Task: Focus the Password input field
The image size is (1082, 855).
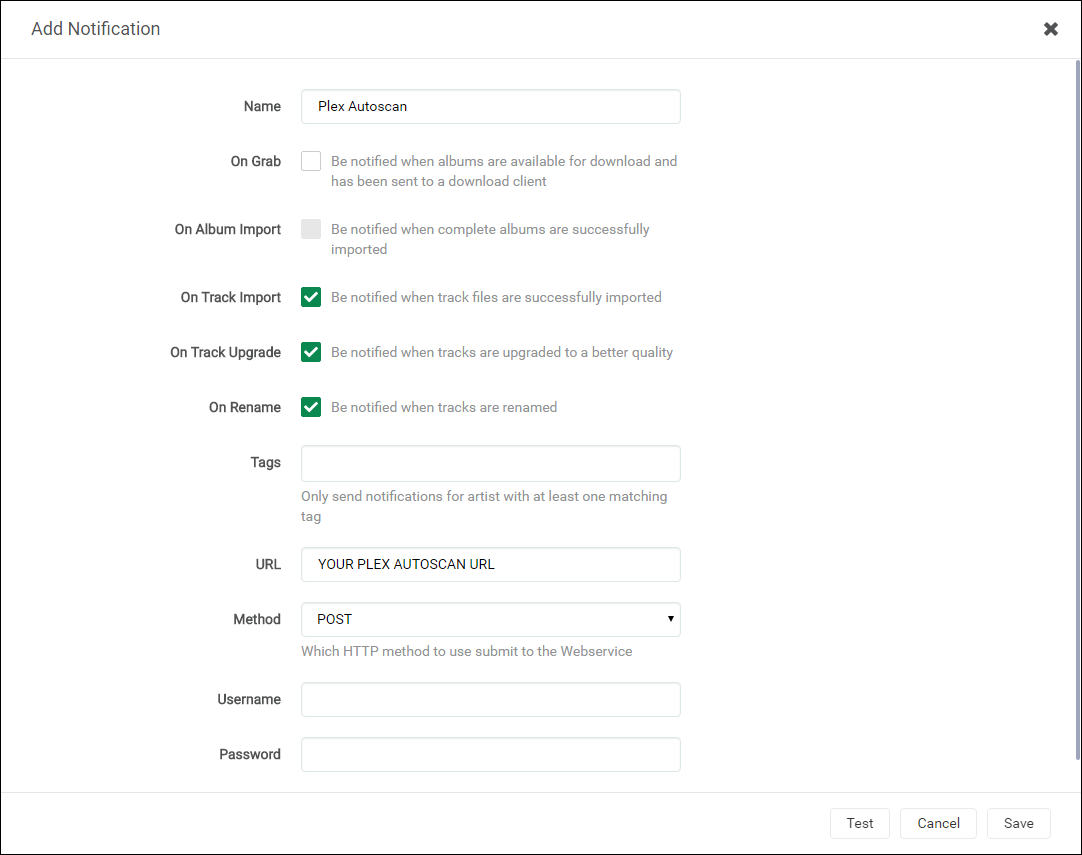Action: click(x=490, y=754)
